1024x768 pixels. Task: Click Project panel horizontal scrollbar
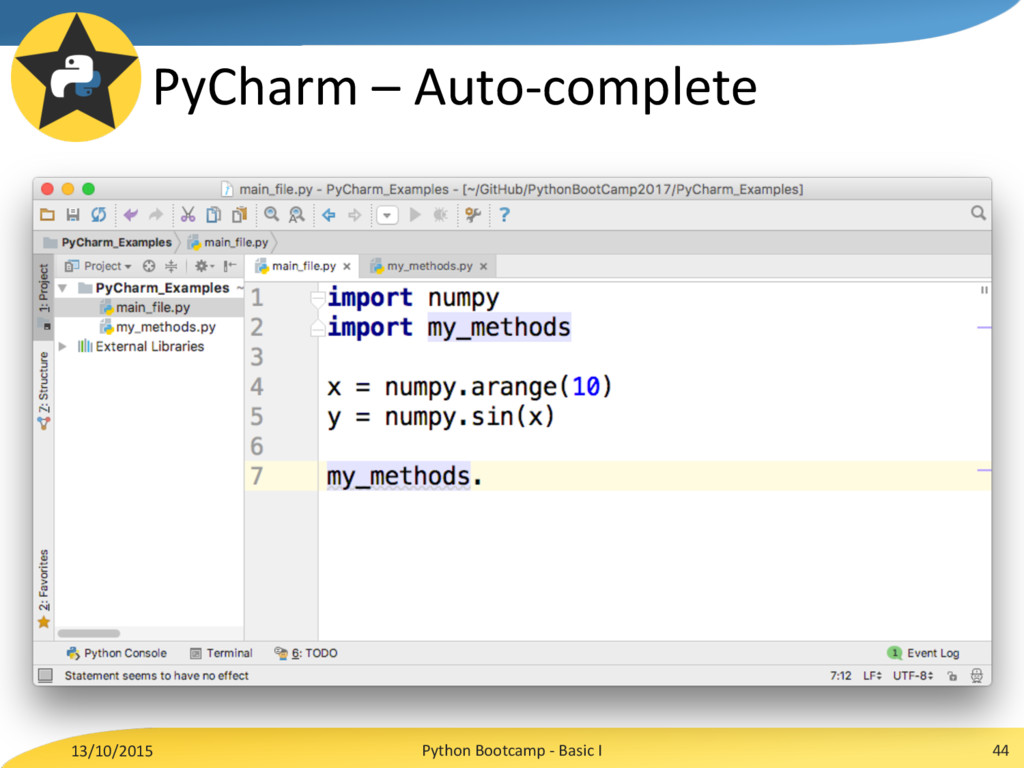88,633
